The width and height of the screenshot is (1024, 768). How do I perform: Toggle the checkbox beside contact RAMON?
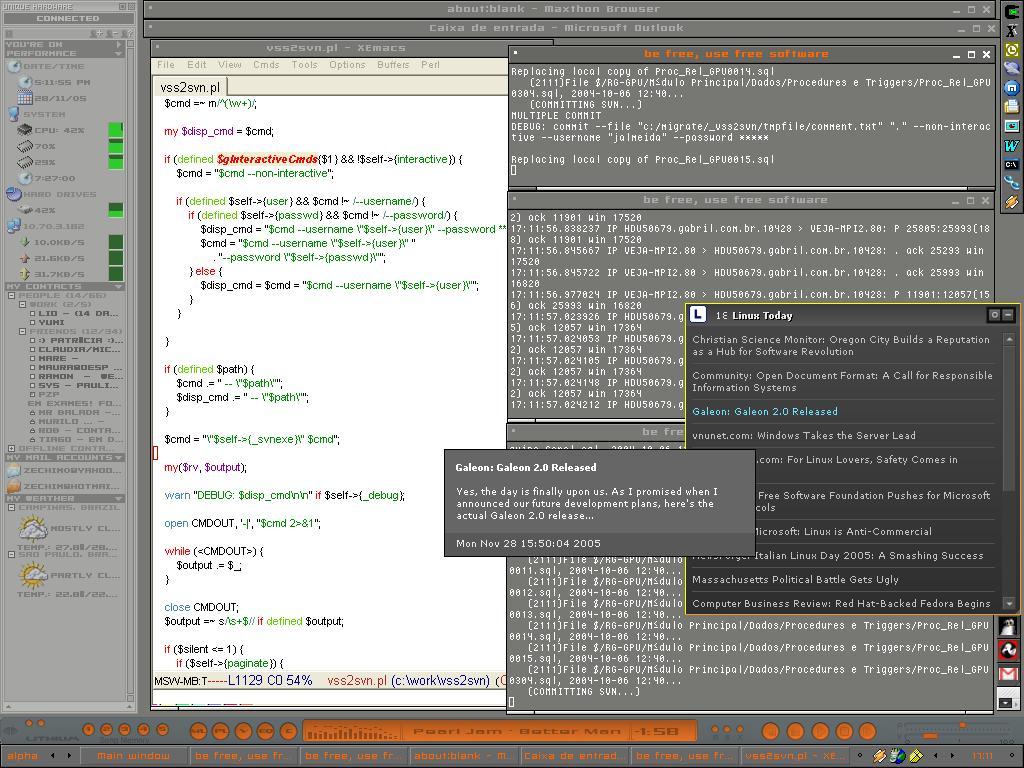pyautogui.click(x=33, y=377)
